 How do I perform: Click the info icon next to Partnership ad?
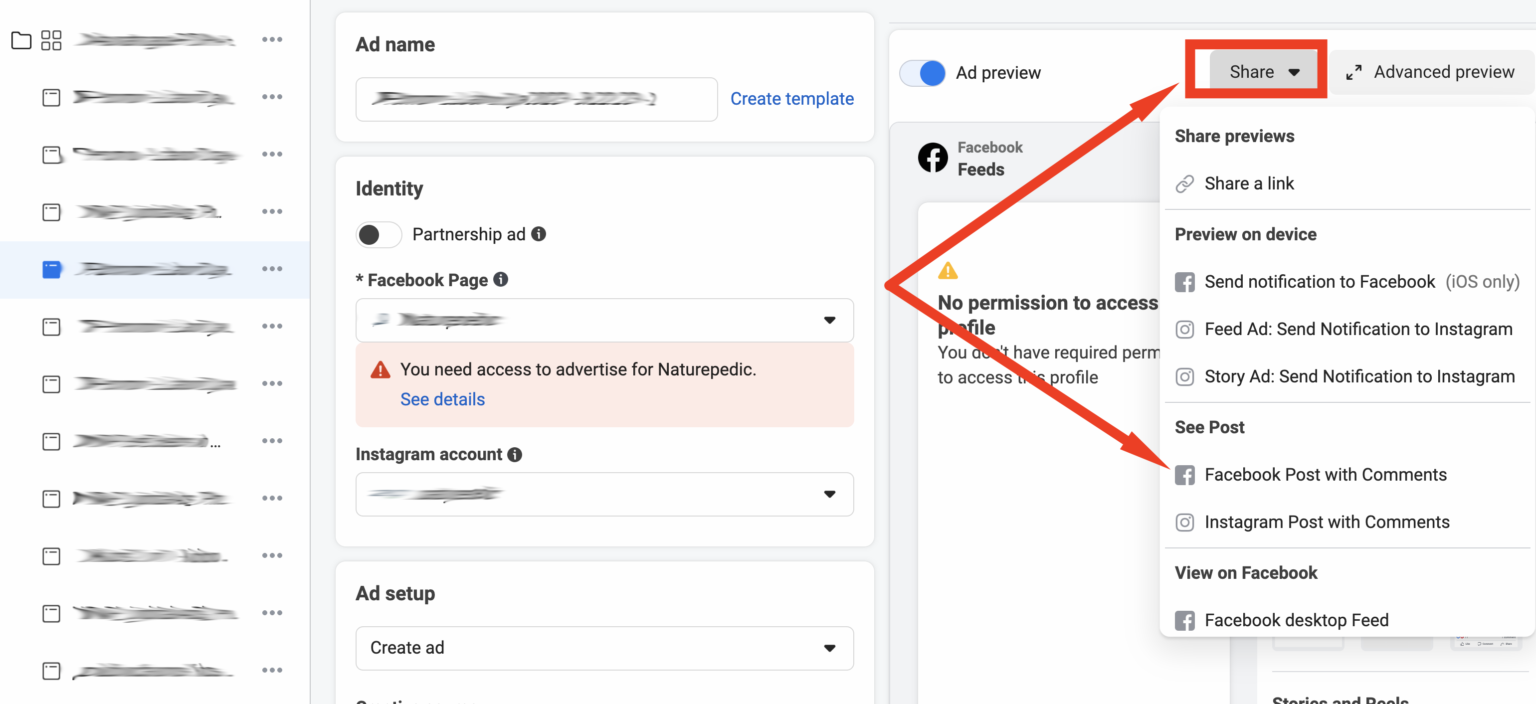click(x=539, y=234)
